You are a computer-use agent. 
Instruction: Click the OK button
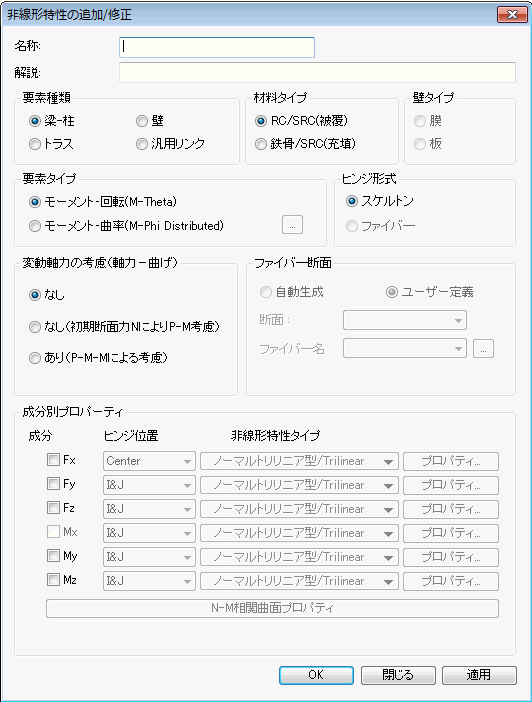coord(316,675)
